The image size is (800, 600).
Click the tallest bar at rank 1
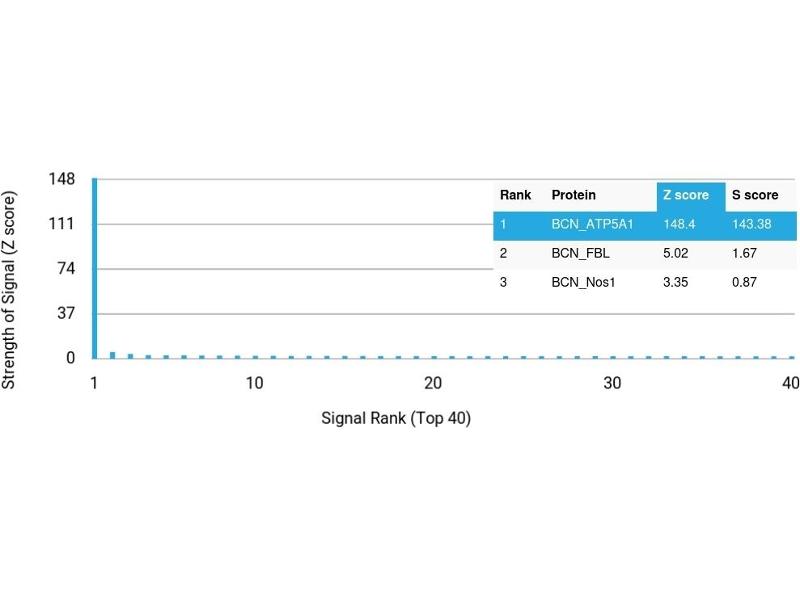[x=95, y=268]
